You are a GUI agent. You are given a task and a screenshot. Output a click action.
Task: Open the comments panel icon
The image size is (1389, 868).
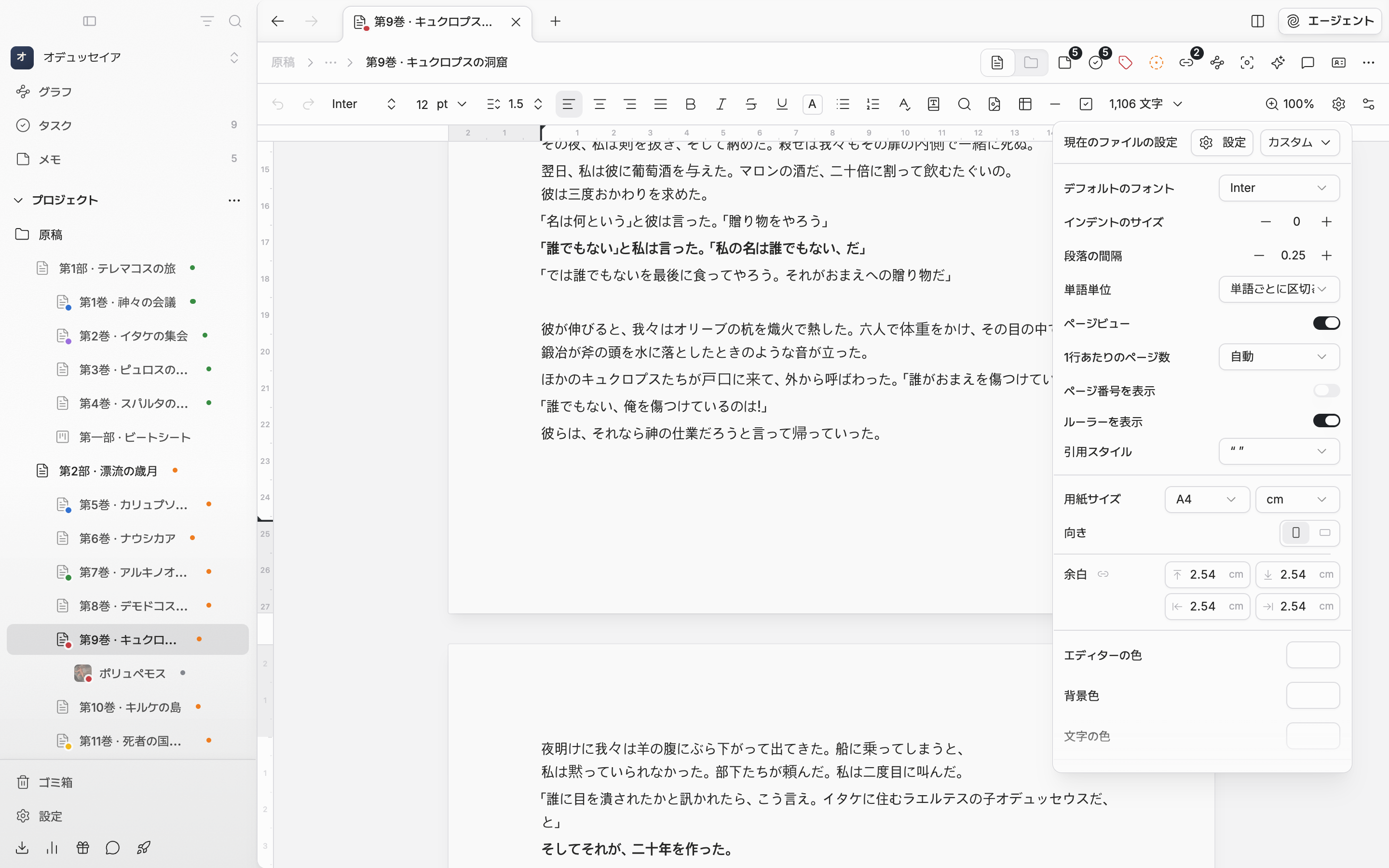click(1308, 63)
